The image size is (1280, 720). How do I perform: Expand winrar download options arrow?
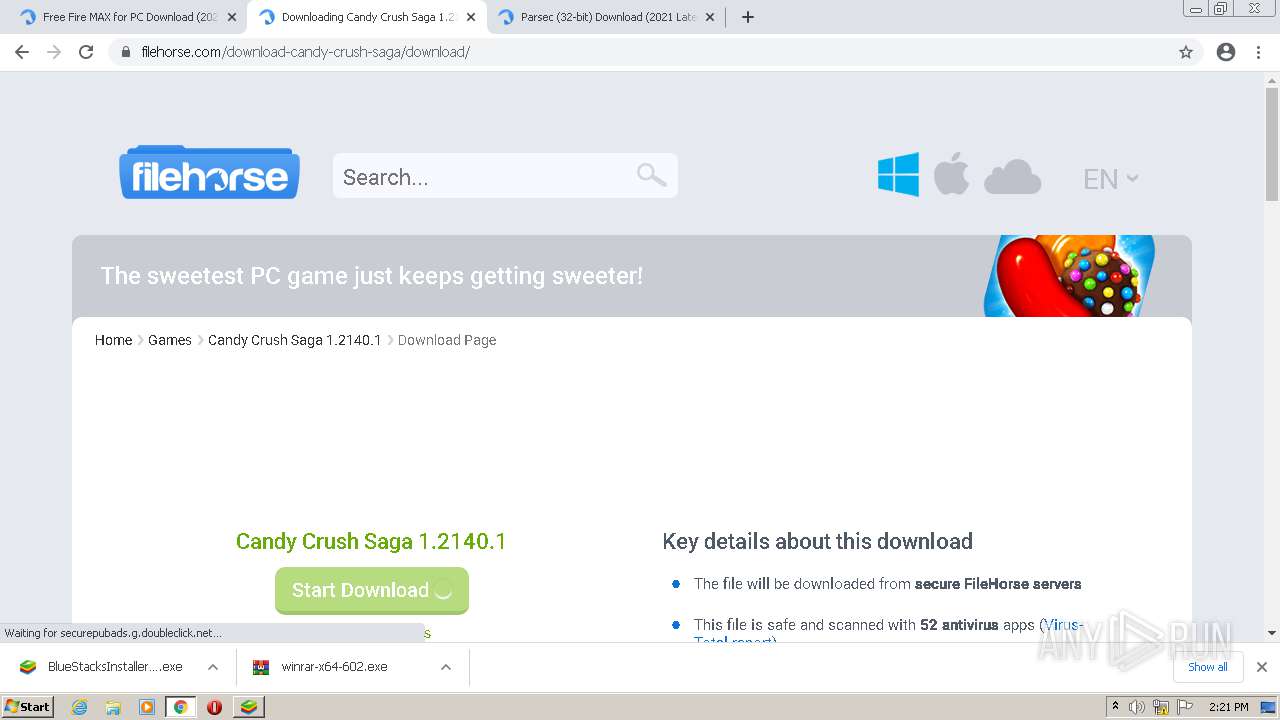point(446,667)
